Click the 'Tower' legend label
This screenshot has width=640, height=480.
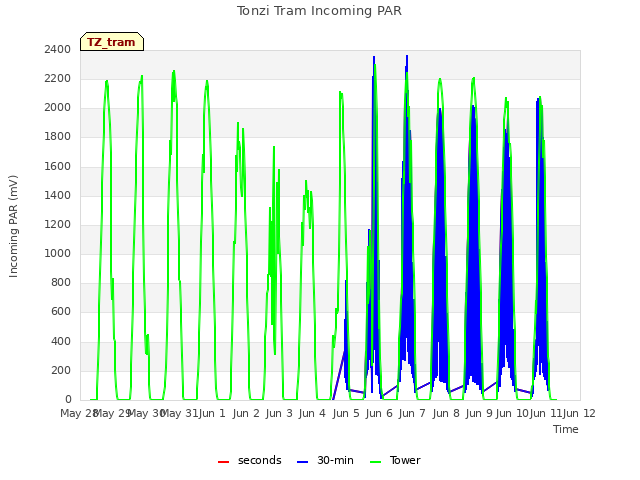[405, 460]
